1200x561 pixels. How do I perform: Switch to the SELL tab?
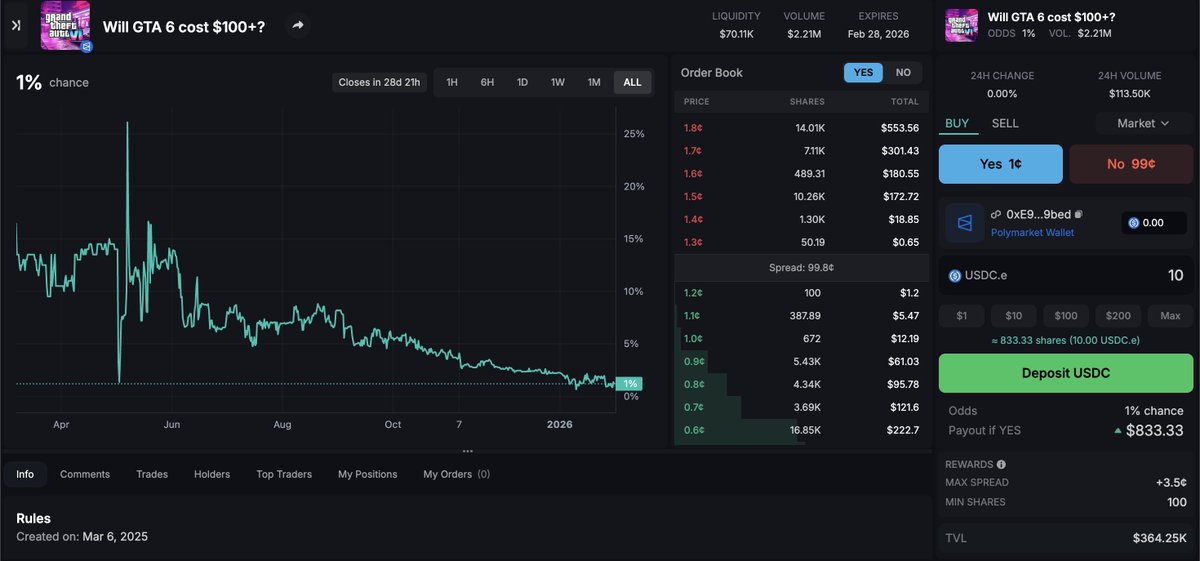(1005, 123)
